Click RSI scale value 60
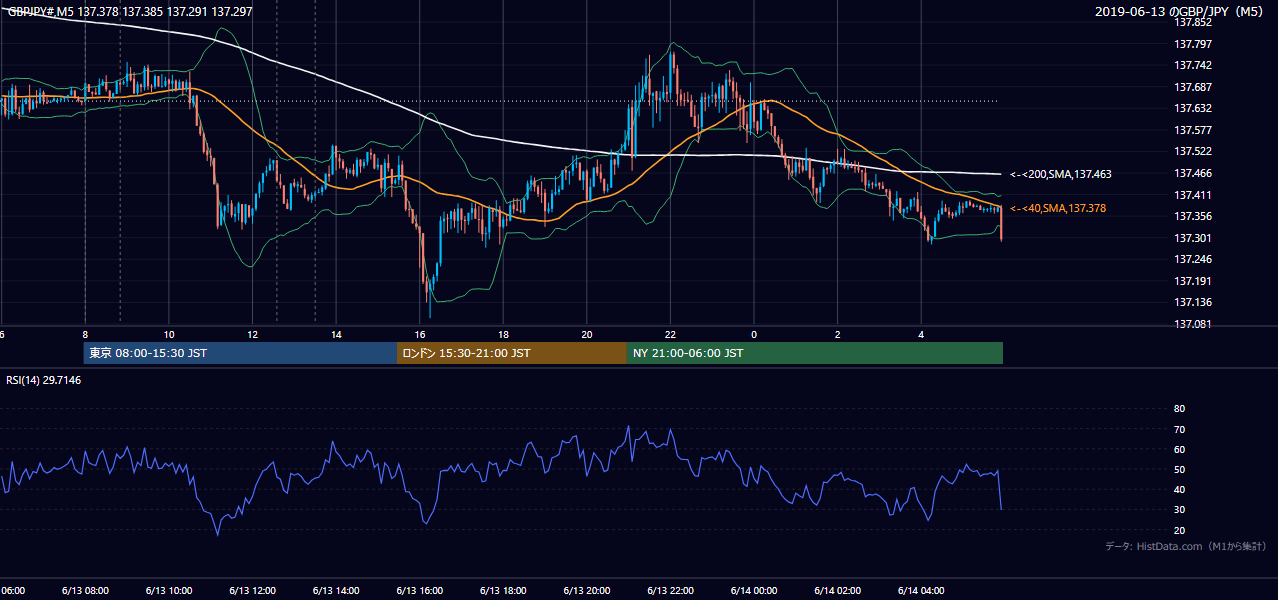 (1179, 449)
